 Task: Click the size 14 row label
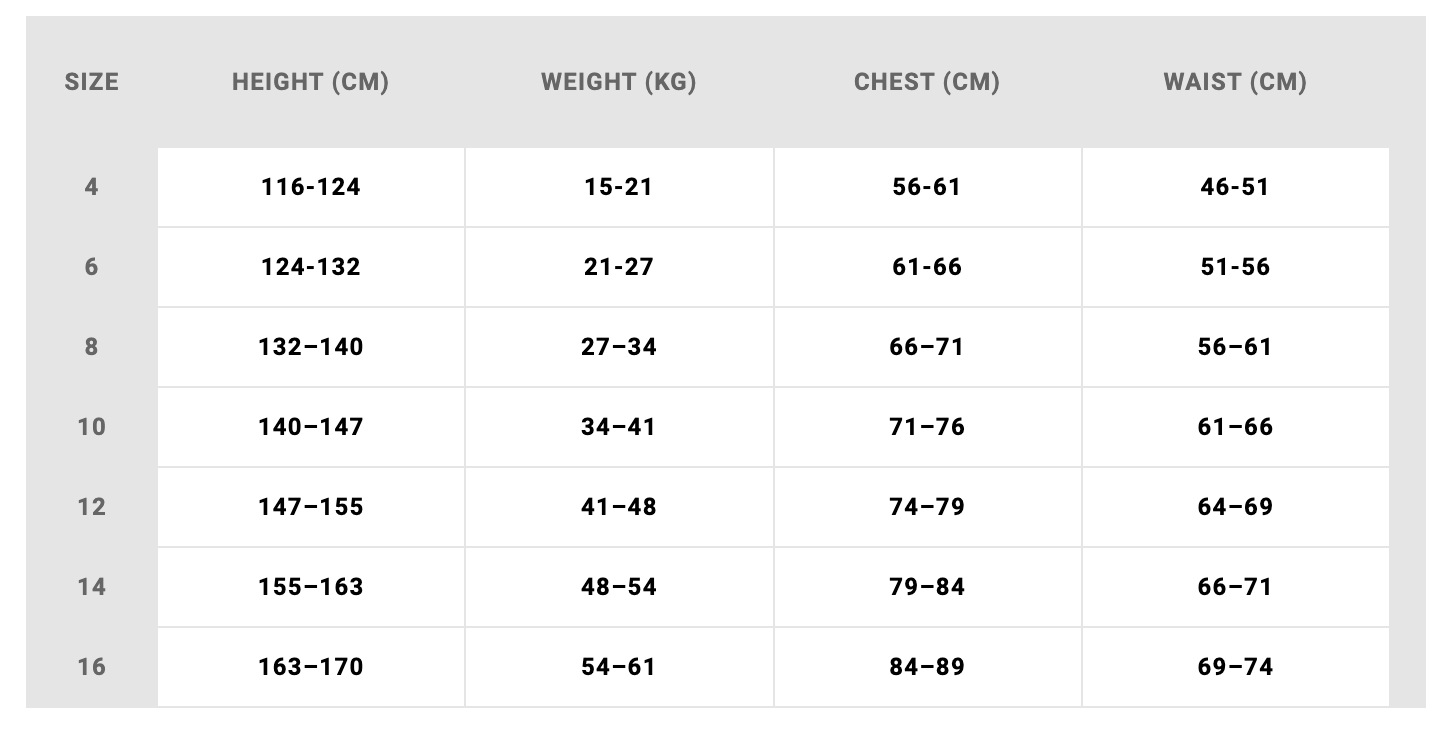(x=91, y=587)
